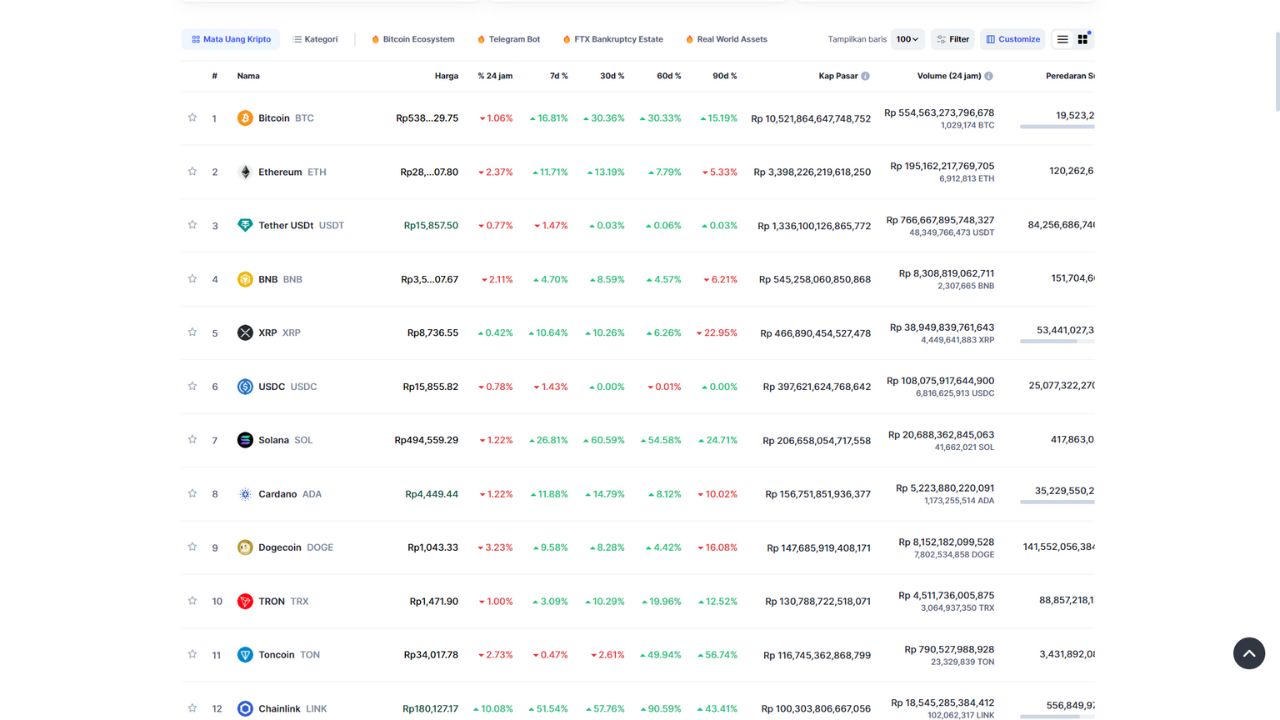Open the Real World Assets link
1280x720 pixels.
coord(726,39)
